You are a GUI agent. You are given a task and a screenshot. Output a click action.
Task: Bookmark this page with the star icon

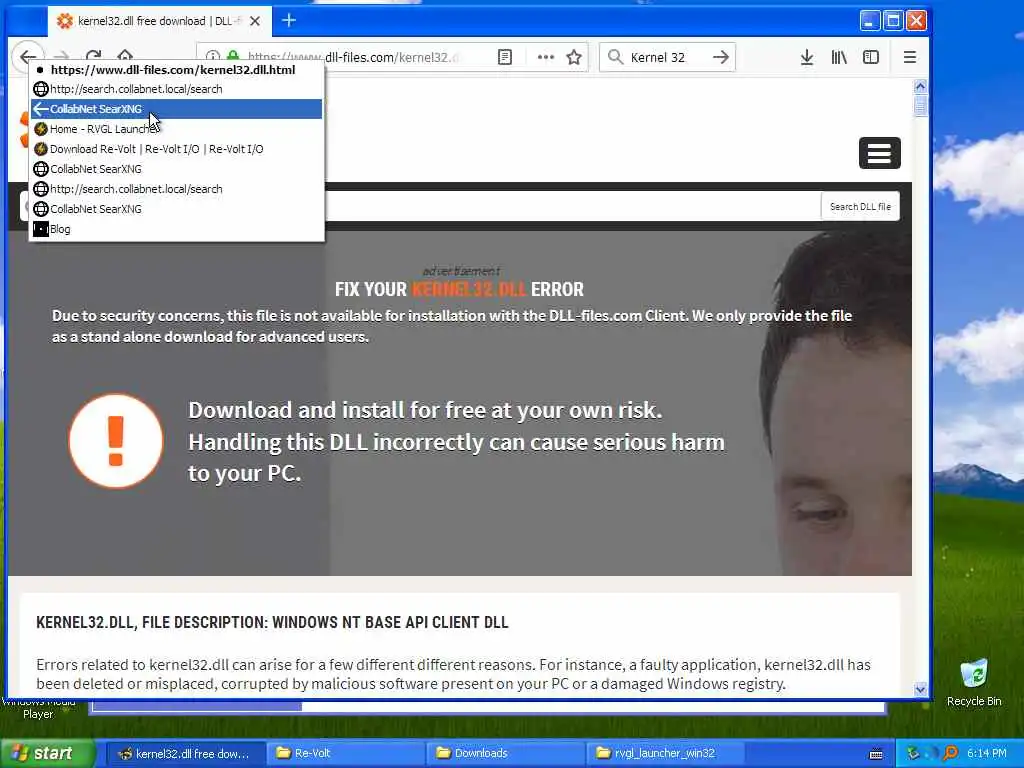(x=574, y=57)
